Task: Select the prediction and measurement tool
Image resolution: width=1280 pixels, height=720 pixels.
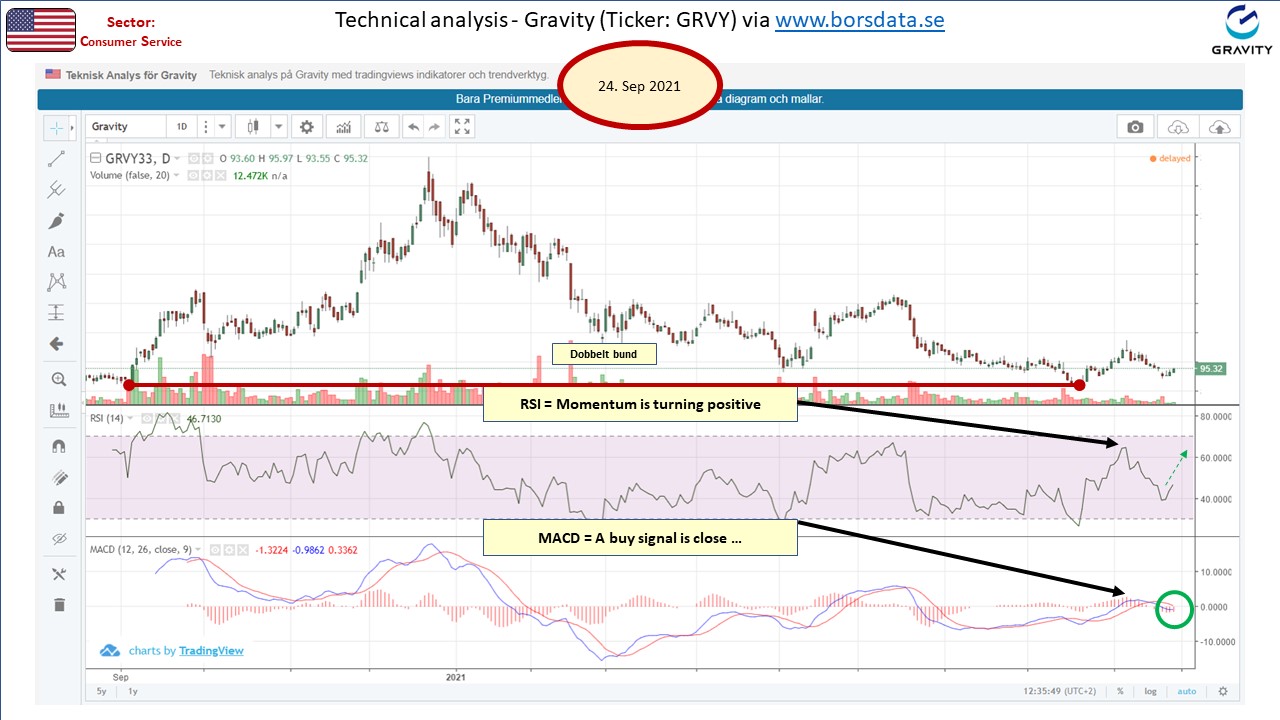Action: [x=56, y=312]
